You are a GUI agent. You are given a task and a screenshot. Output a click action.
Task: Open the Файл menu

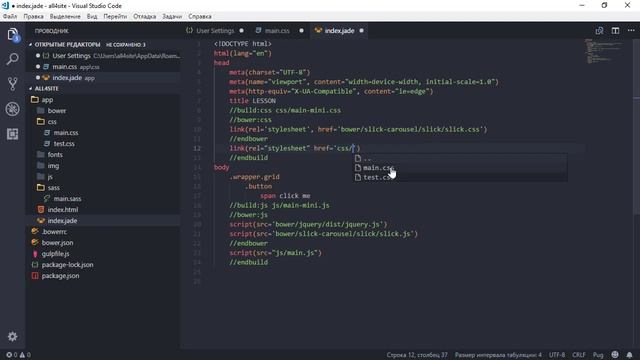[x=10, y=17]
